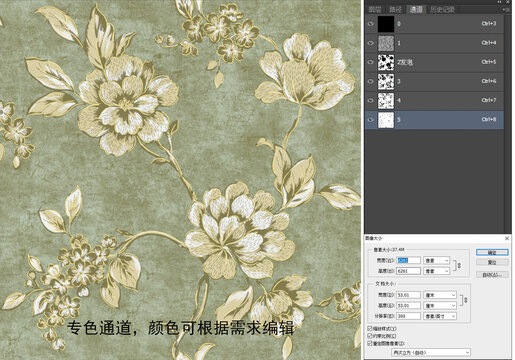515x360 pixels.
Task: Toggle eye icon for channel 3
Action: tap(370, 81)
